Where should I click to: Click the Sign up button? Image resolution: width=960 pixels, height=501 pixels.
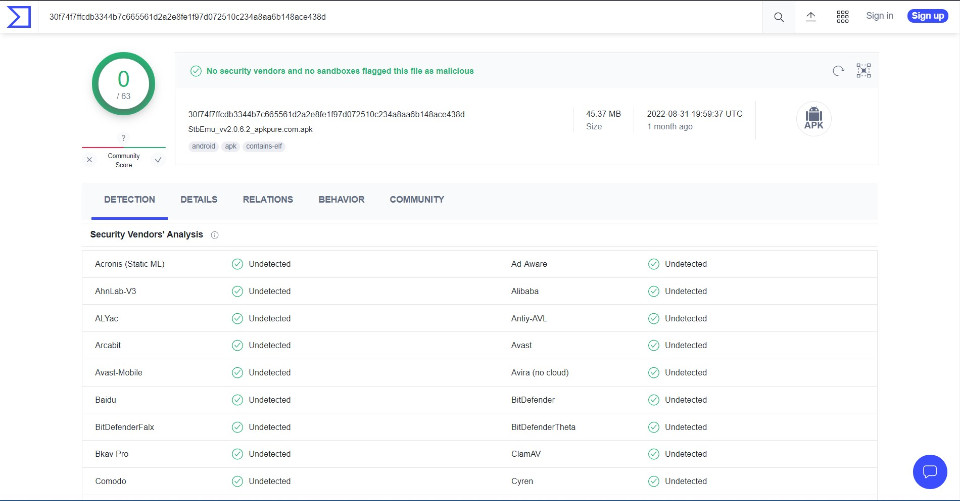[x=928, y=16]
